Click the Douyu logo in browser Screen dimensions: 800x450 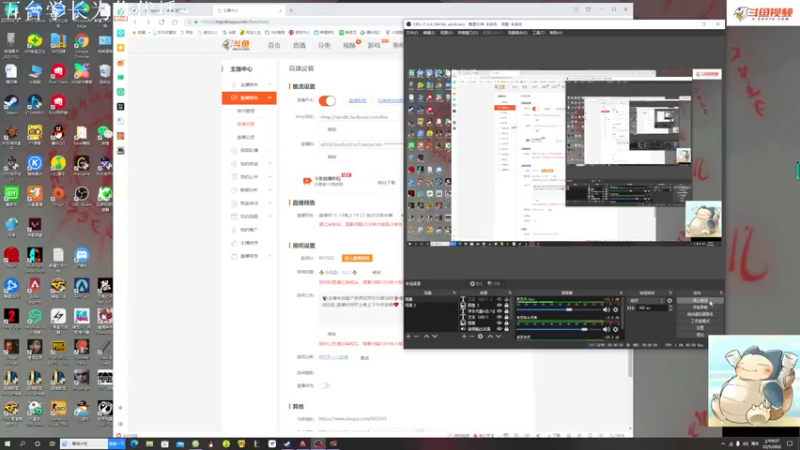coord(236,45)
